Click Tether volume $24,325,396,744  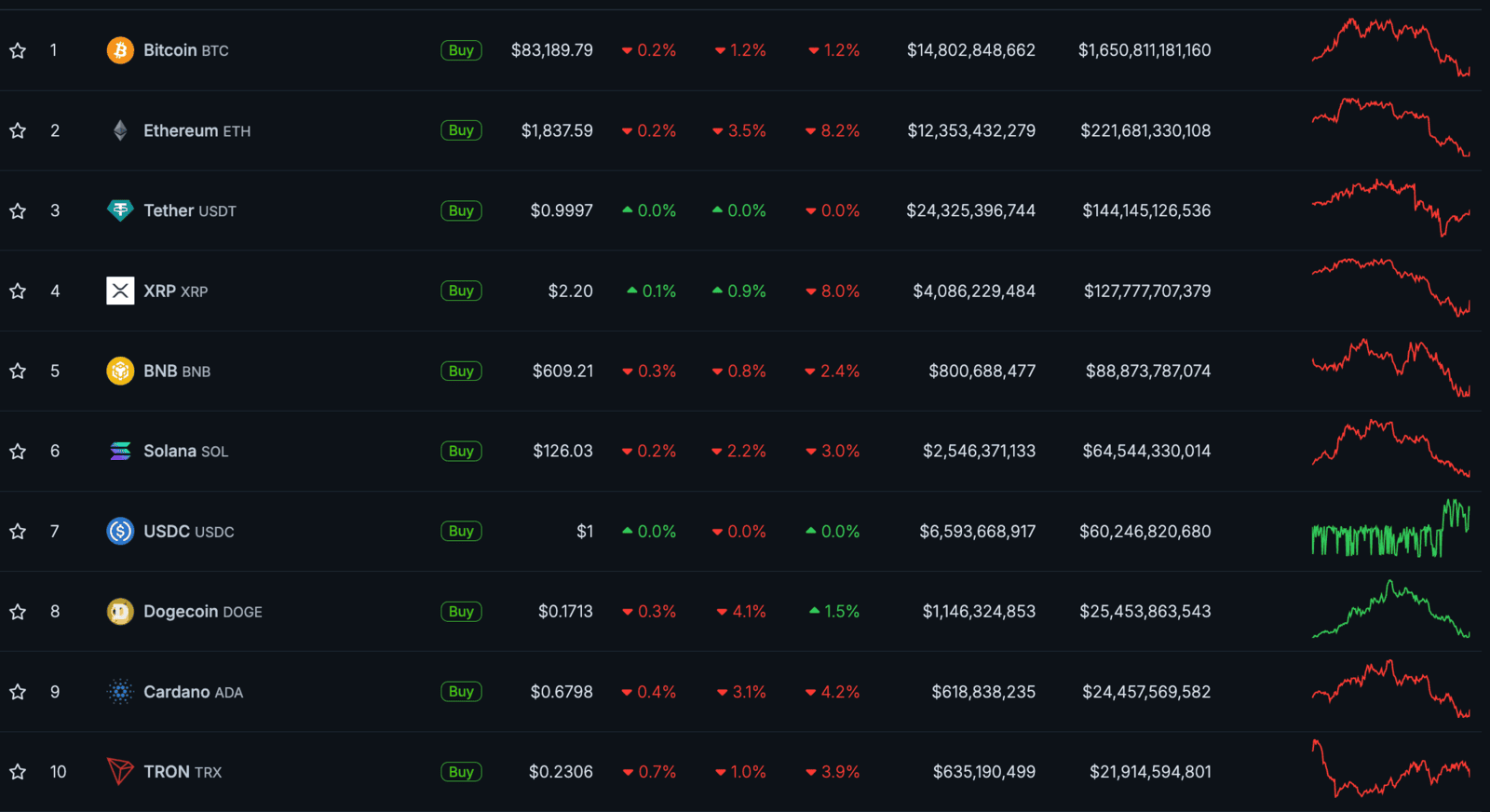click(x=971, y=210)
